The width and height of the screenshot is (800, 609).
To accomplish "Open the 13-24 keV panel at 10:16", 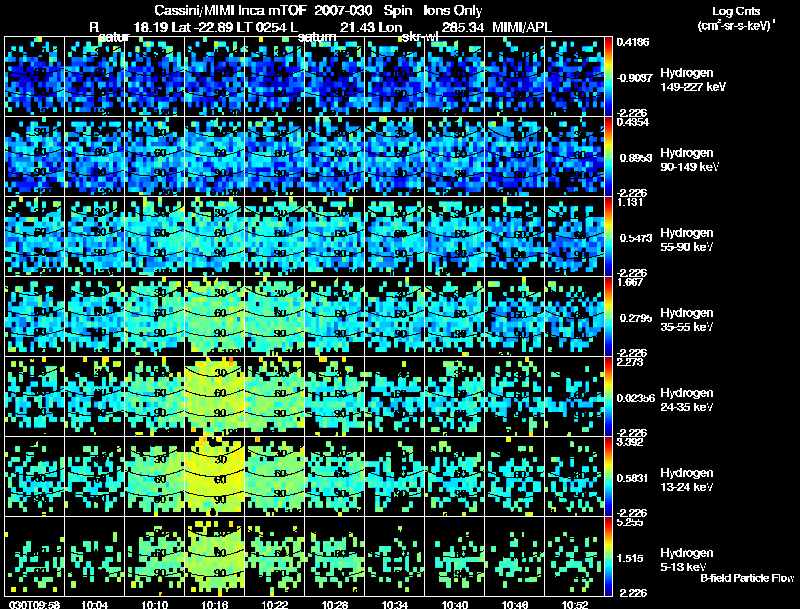I will [x=215, y=477].
